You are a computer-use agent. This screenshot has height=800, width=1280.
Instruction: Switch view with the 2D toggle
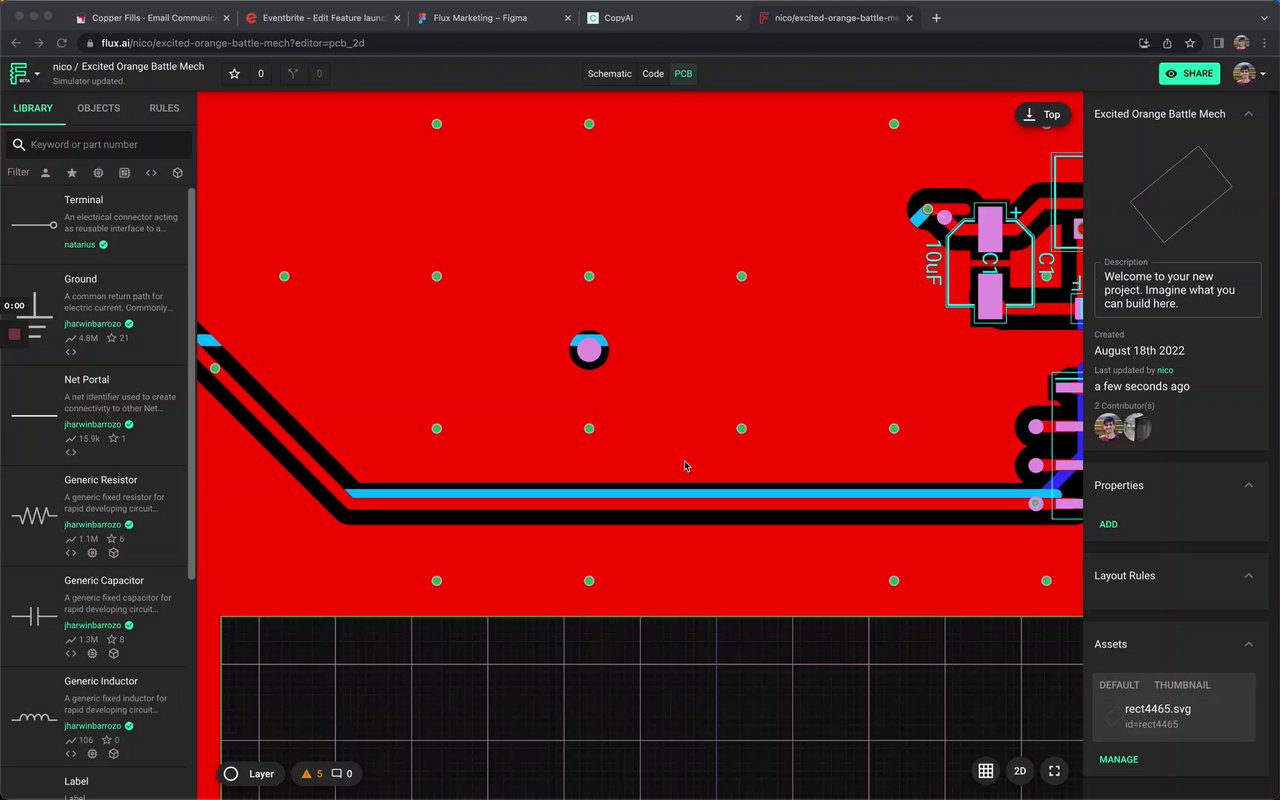click(x=1020, y=771)
